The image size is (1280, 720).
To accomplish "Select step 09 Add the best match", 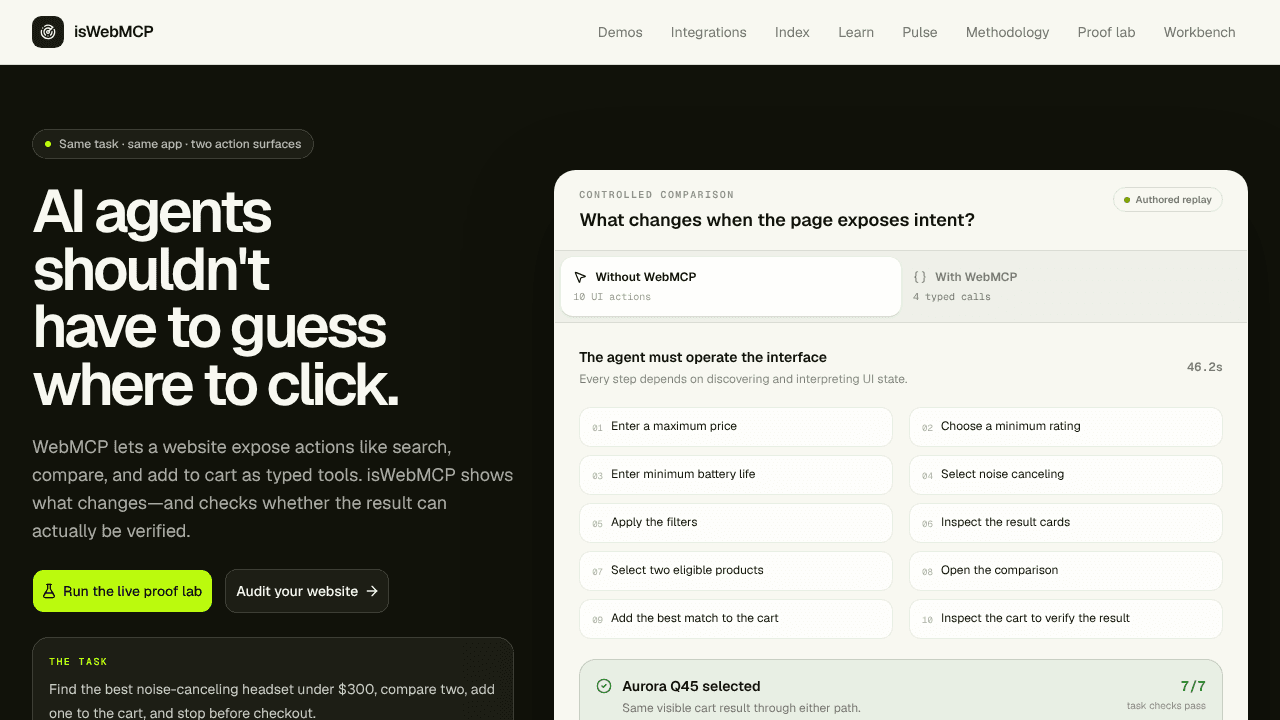I will tap(736, 619).
